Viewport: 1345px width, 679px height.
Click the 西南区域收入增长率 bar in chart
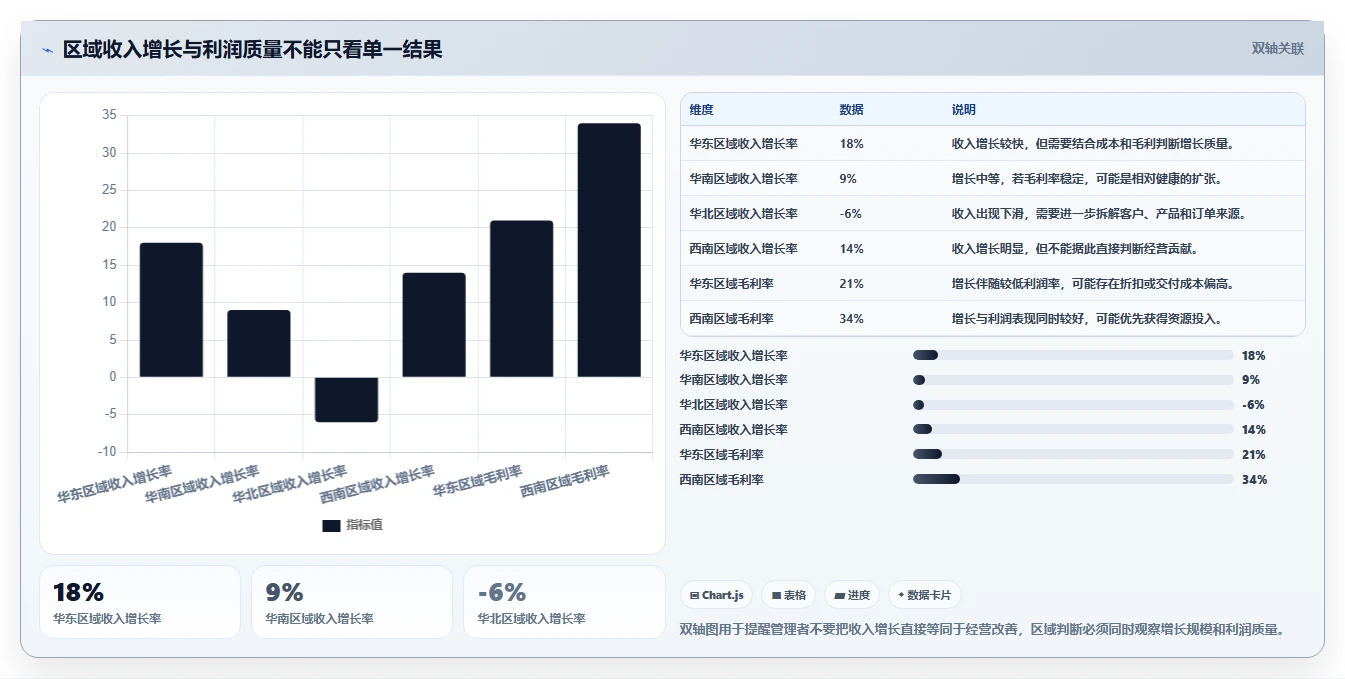tap(434, 325)
